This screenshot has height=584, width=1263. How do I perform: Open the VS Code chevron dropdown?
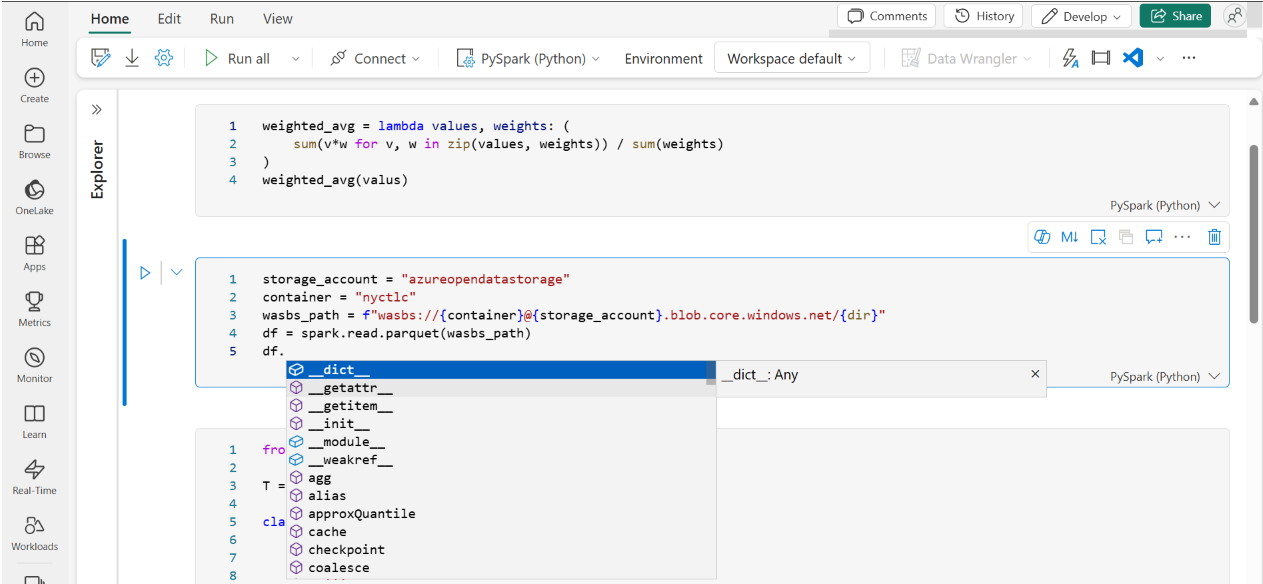point(1160,59)
